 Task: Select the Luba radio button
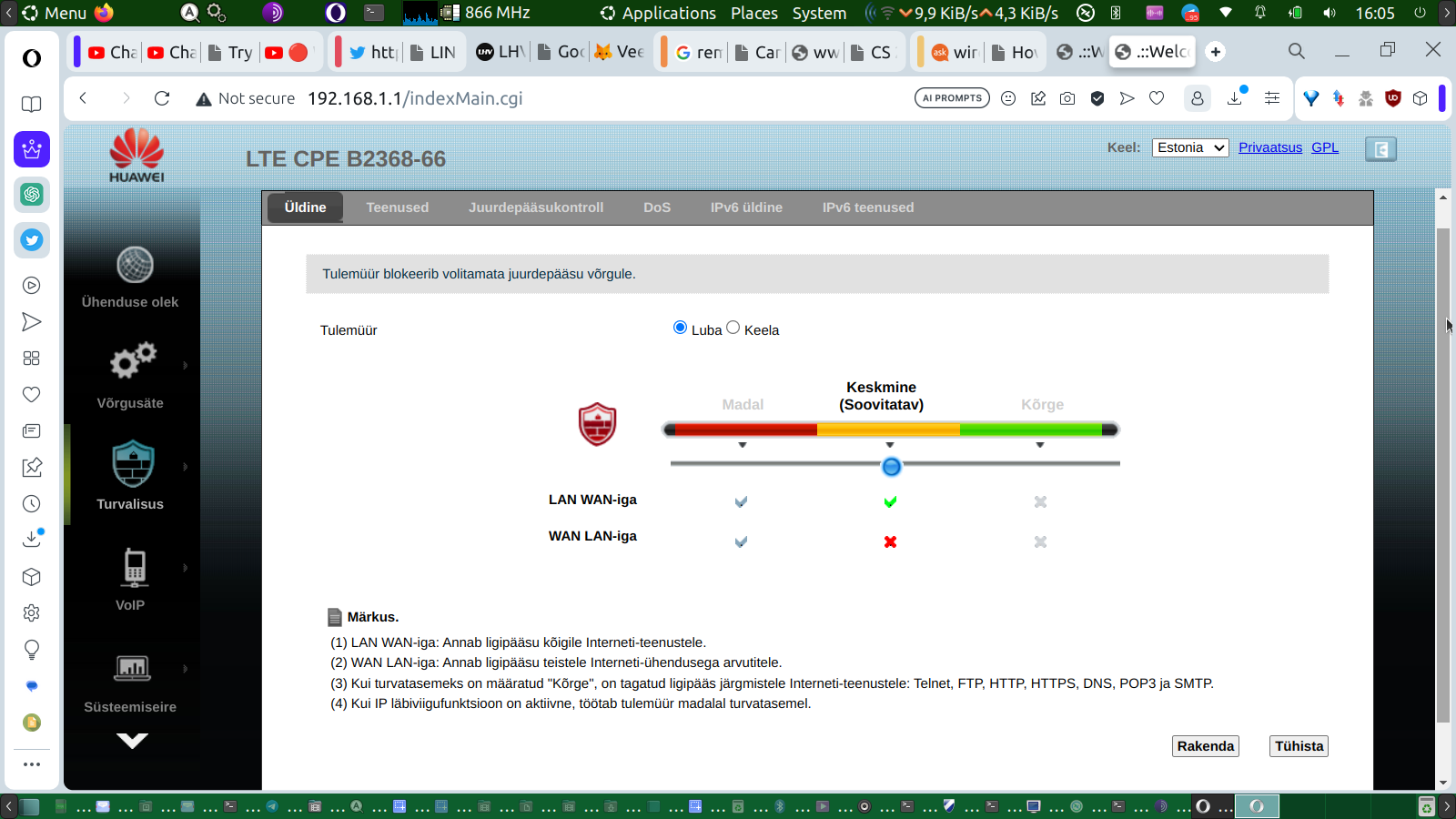tap(680, 328)
